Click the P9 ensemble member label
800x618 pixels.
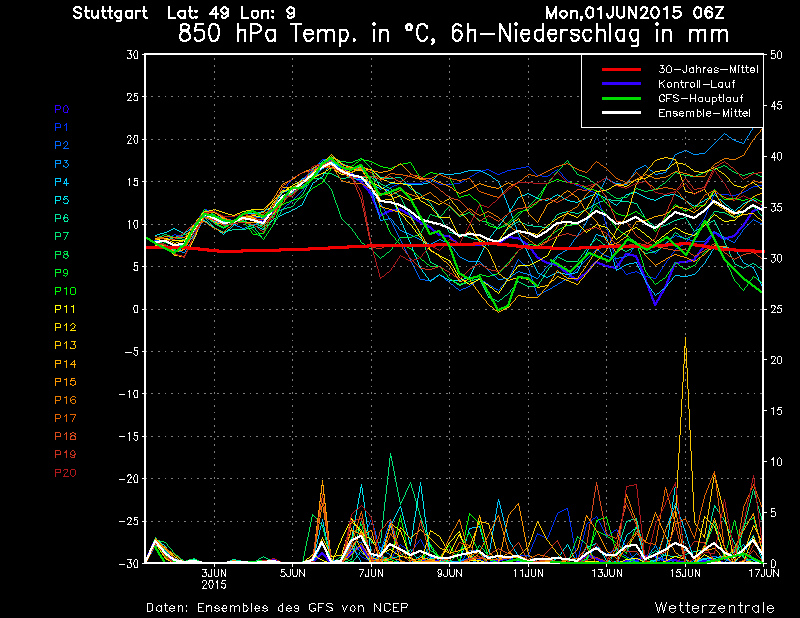pos(62,273)
